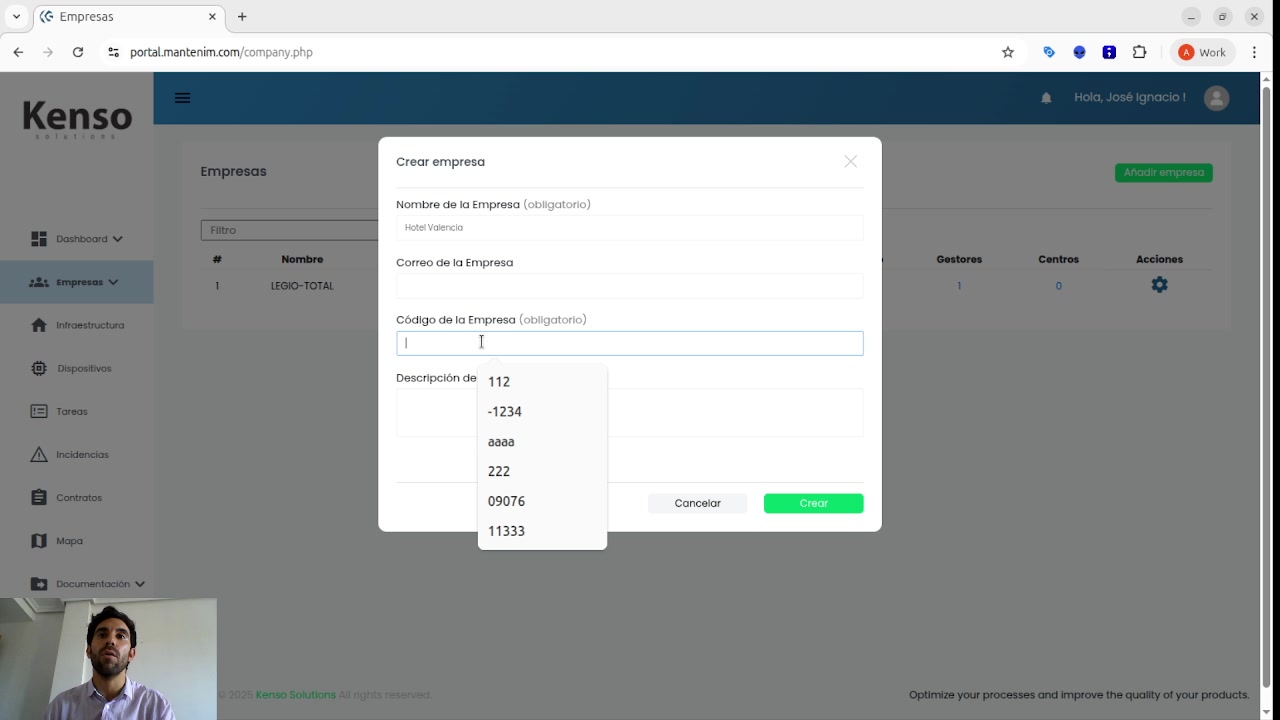Open the sidebar hamburger menu
This screenshot has height=720, width=1280.
(182, 97)
